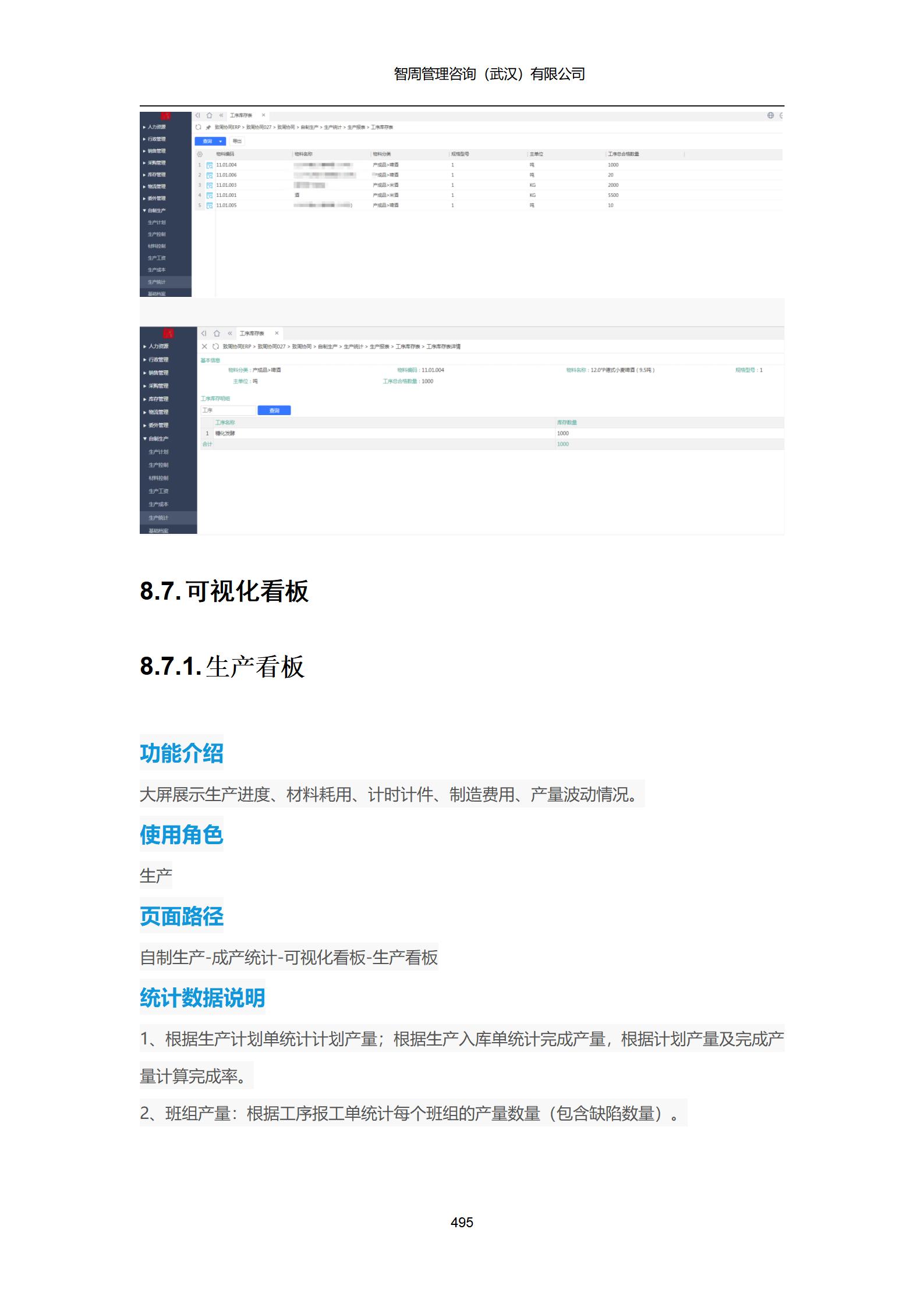Select 生产成本 in the list-view sidebar
Image resolution: width=924 pixels, height=1307 pixels.
pyautogui.click(x=157, y=270)
